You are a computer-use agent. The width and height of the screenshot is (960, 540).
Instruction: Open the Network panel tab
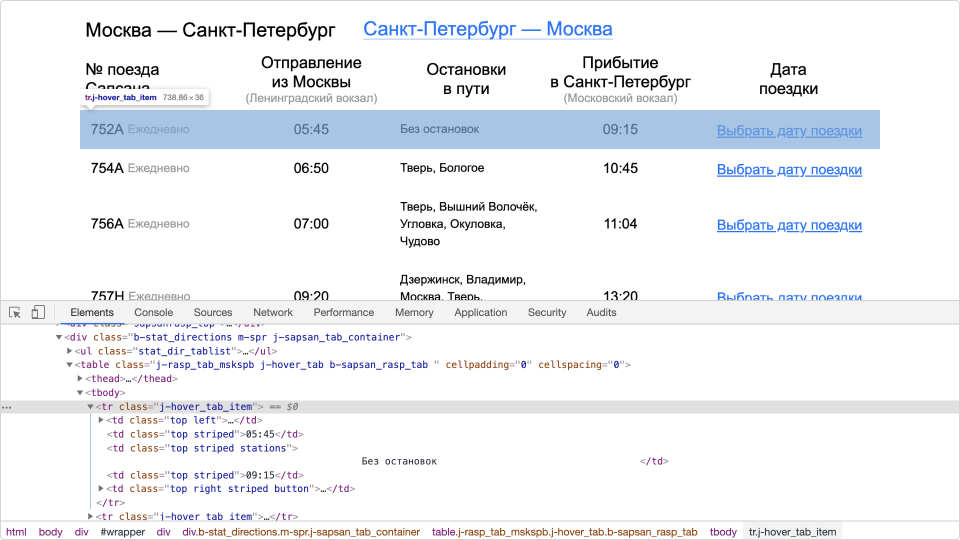(273, 312)
